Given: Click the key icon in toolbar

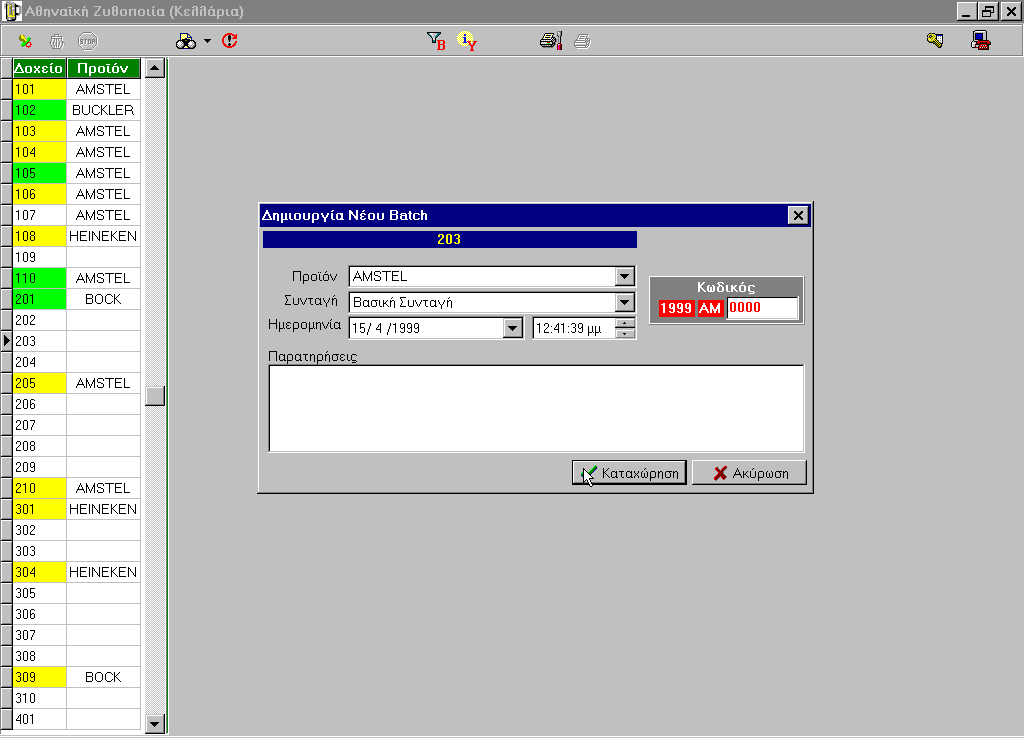Looking at the screenshot, I should click(x=935, y=41).
